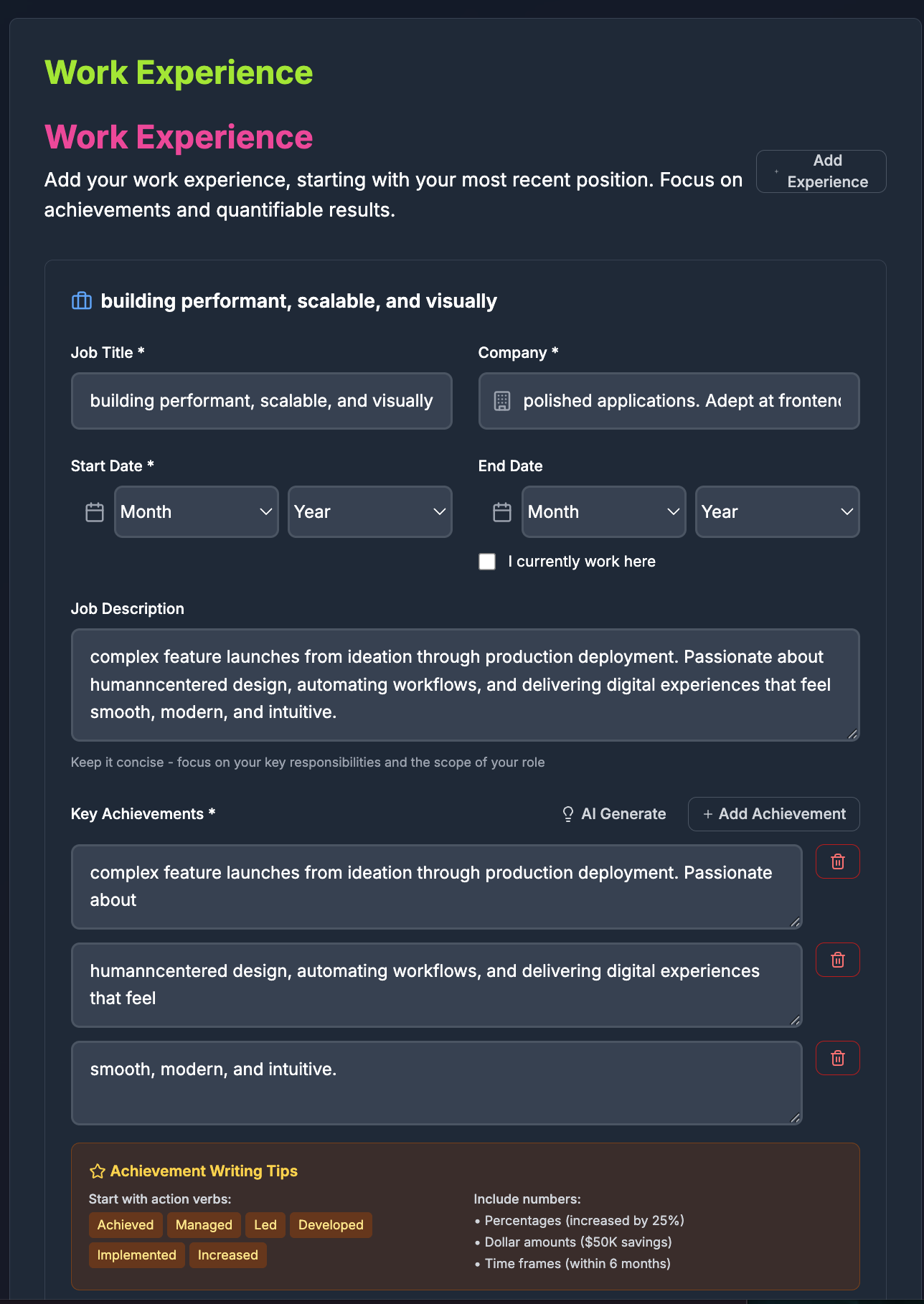Open the End Date year dropdown
924x1304 pixels.
777,511
